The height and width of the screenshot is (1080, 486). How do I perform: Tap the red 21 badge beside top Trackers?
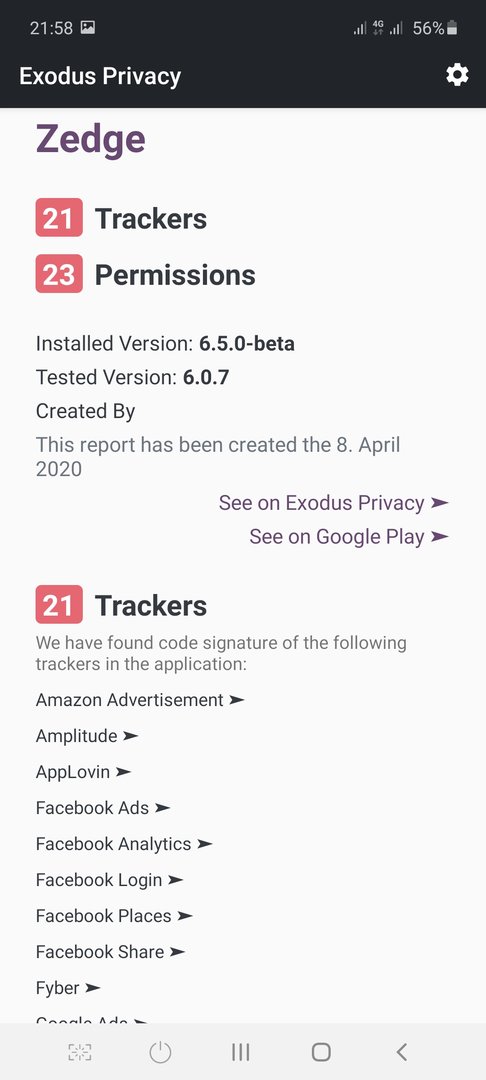pyautogui.click(x=59, y=218)
